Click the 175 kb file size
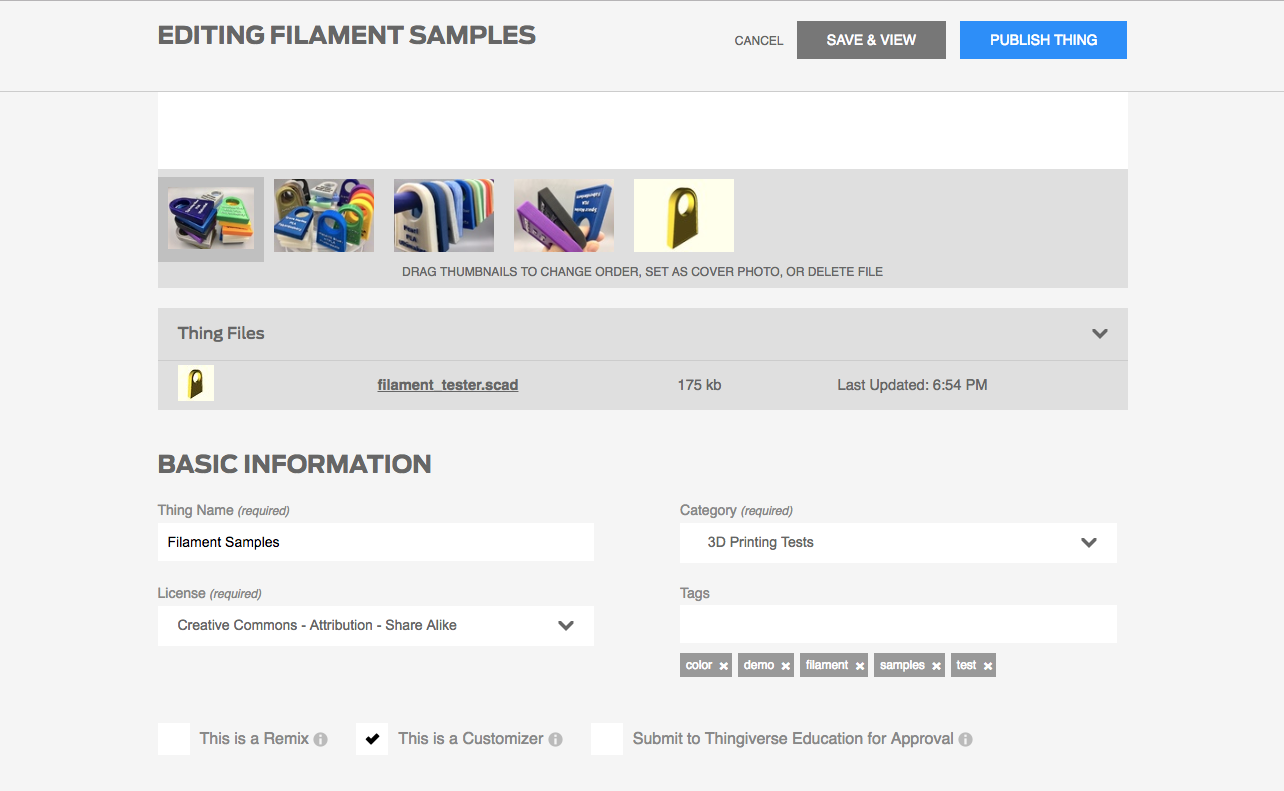The width and height of the screenshot is (1284, 791). (x=699, y=385)
